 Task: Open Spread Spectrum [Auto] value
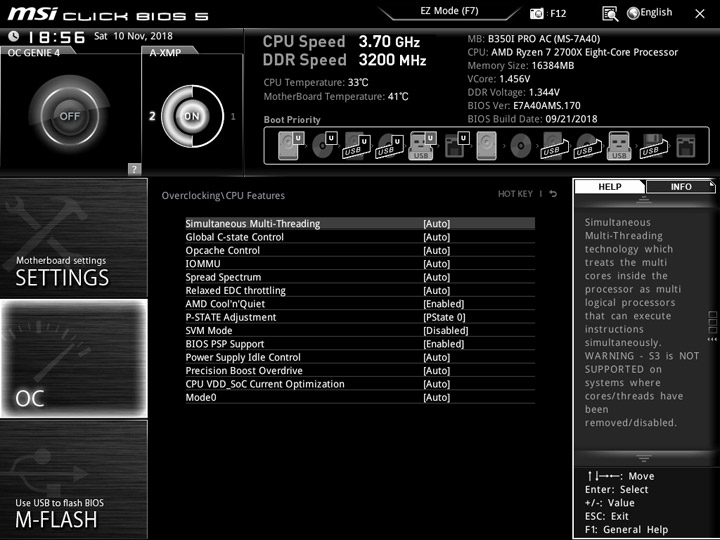[x=437, y=277]
